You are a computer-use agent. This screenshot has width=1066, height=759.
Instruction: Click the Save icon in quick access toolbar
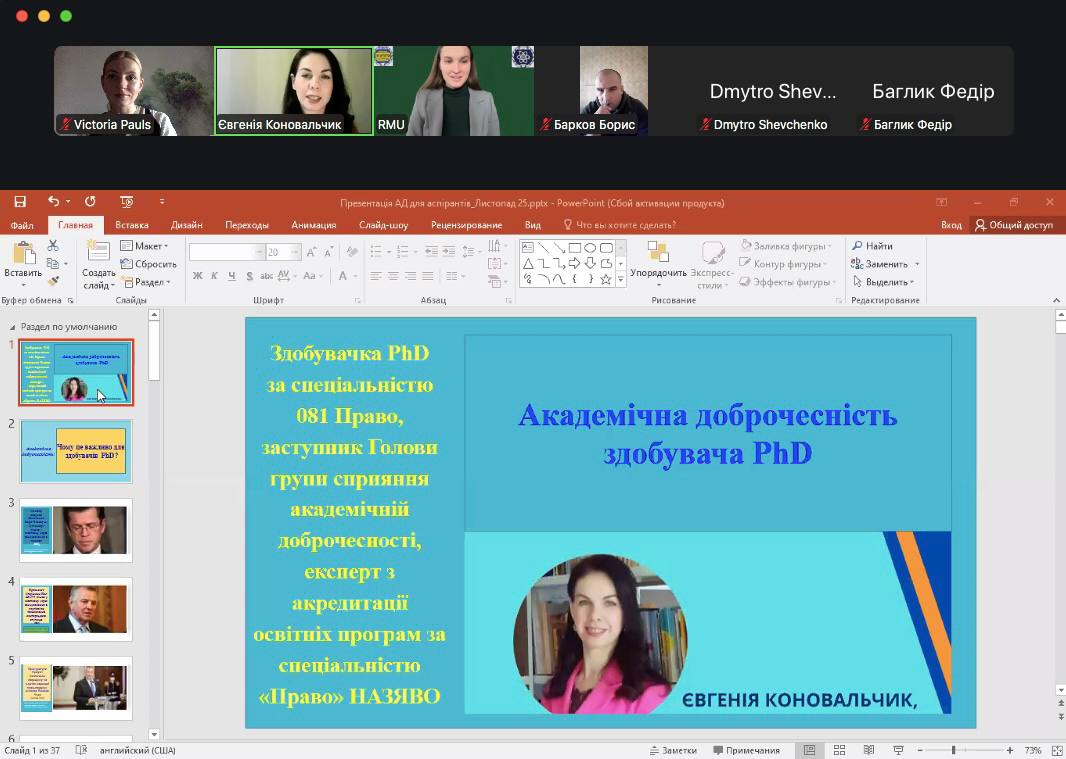pos(20,202)
